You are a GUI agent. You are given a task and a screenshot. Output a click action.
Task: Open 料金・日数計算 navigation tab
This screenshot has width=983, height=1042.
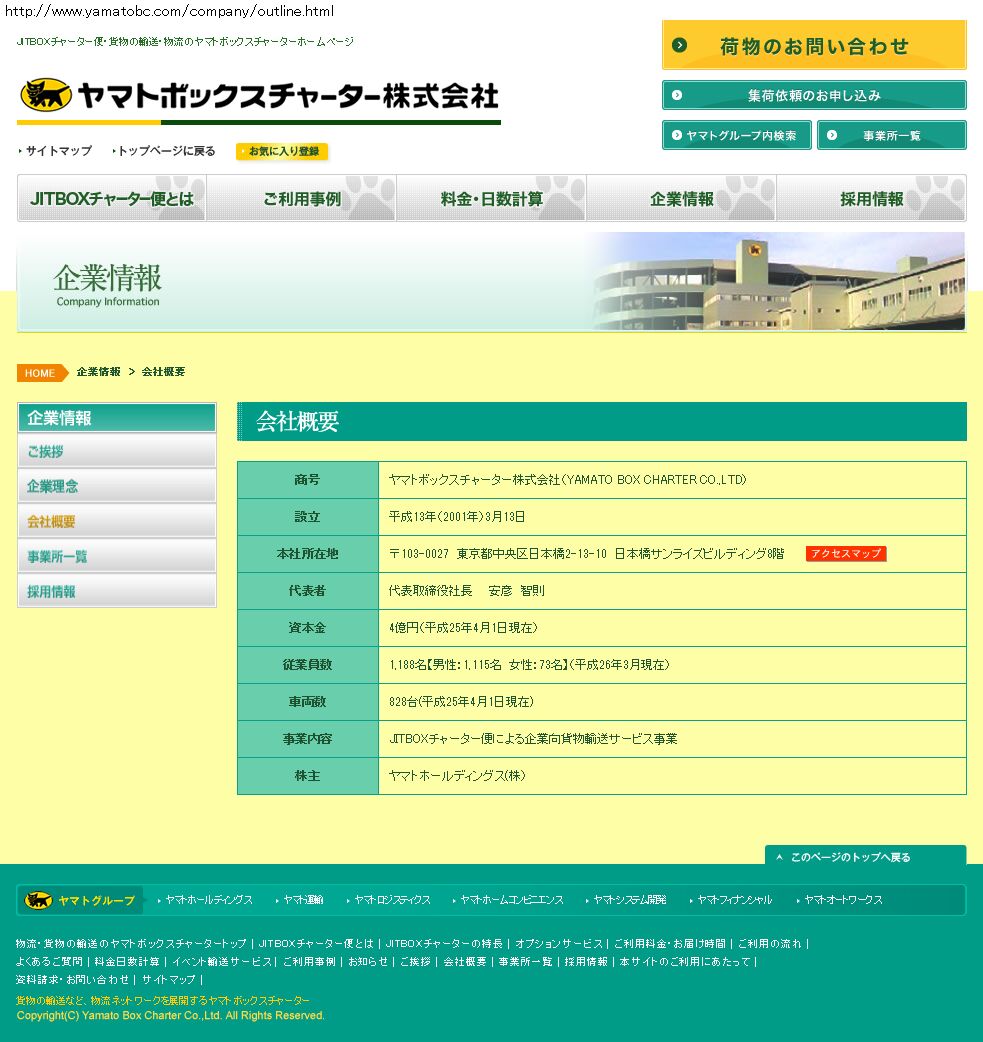tap(491, 198)
